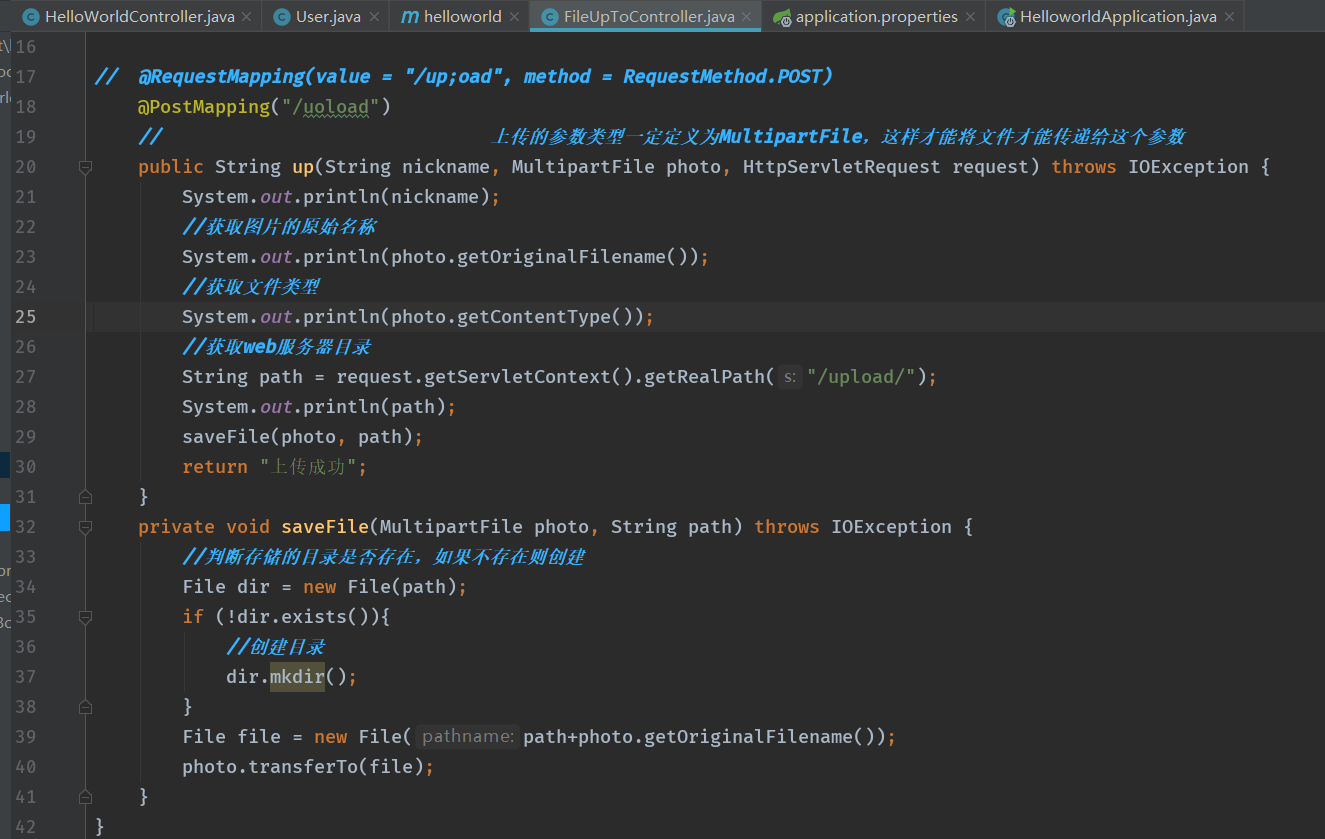The width and height of the screenshot is (1325, 839).
Task: Close the FileUpToController.java tab
Action: (747, 17)
